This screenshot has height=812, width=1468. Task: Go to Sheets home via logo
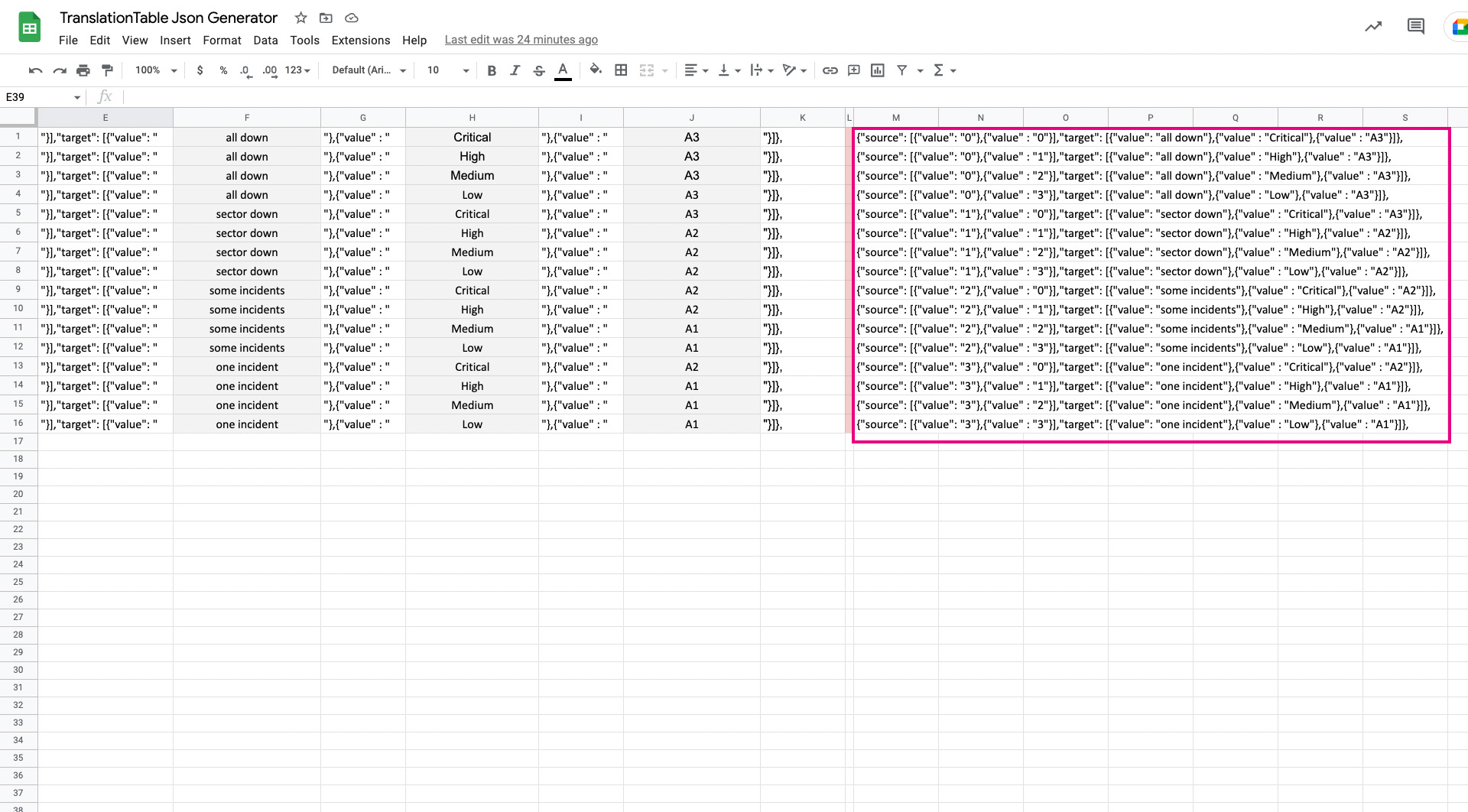click(30, 28)
